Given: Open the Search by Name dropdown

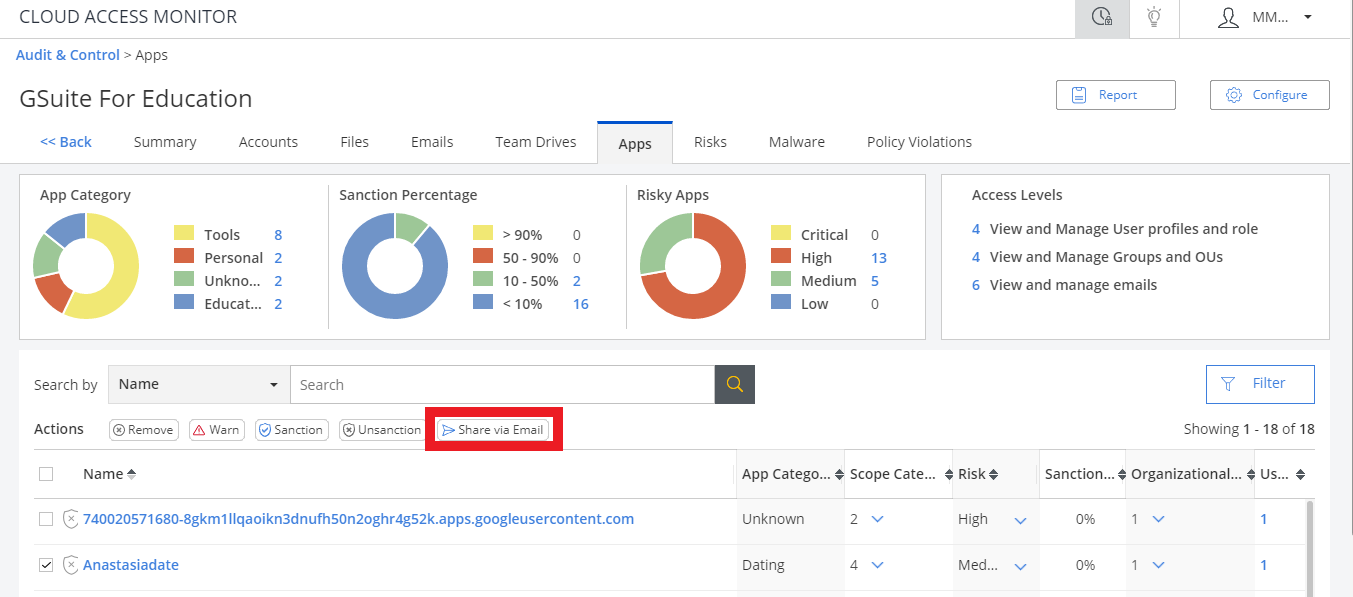Looking at the screenshot, I should pos(198,384).
